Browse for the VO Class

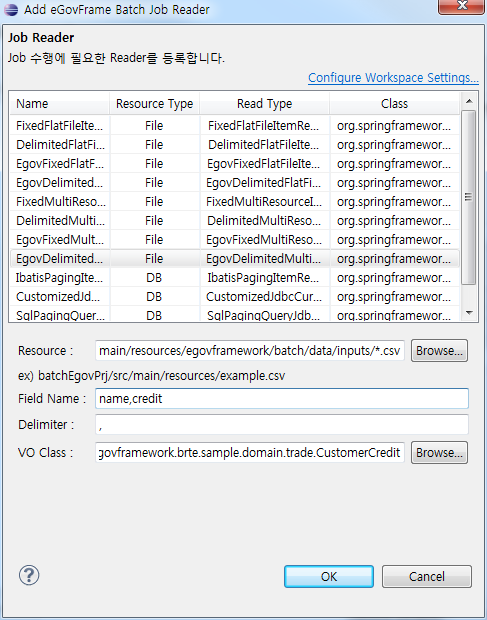click(439, 452)
